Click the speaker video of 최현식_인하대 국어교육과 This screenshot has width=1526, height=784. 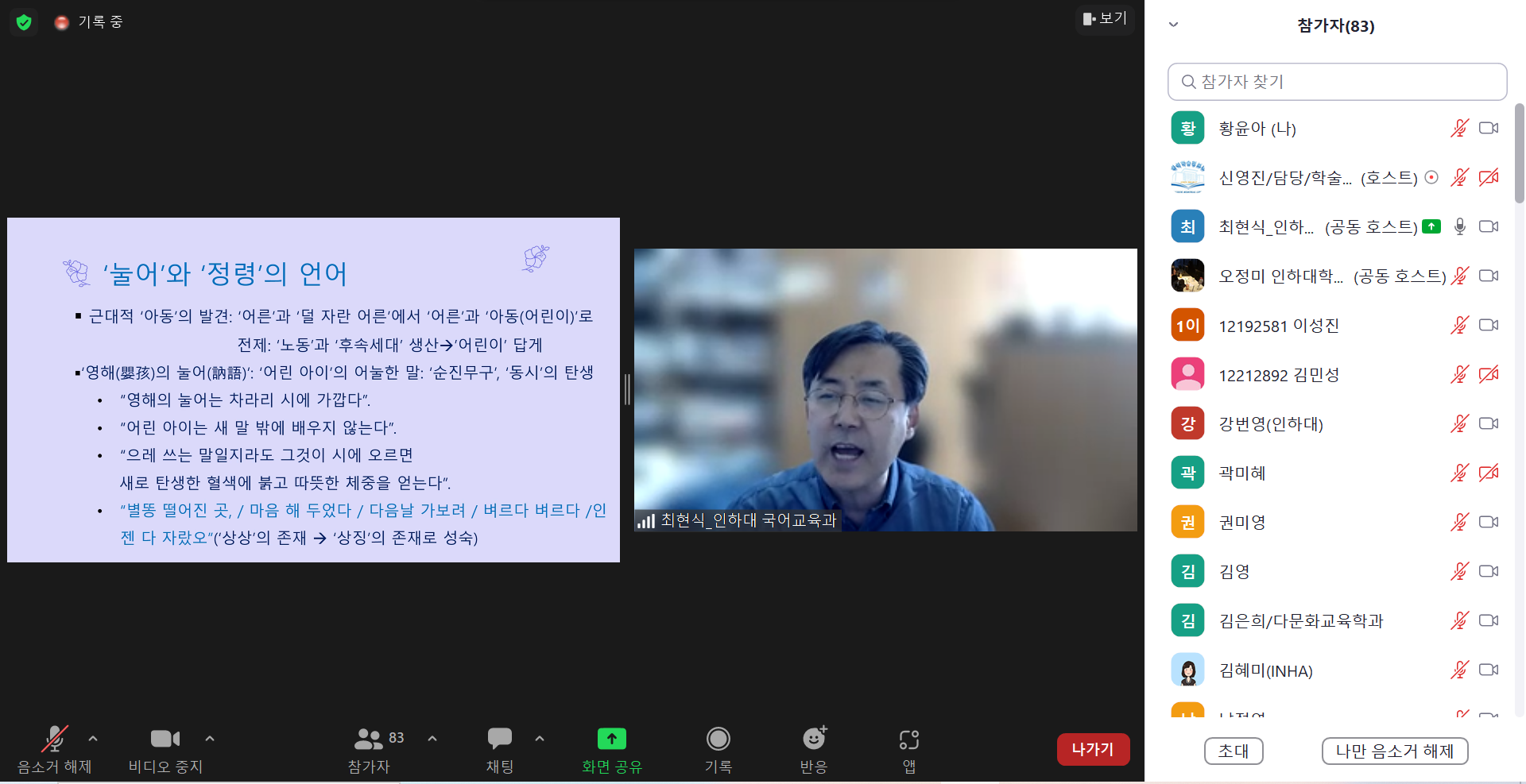point(885,390)
